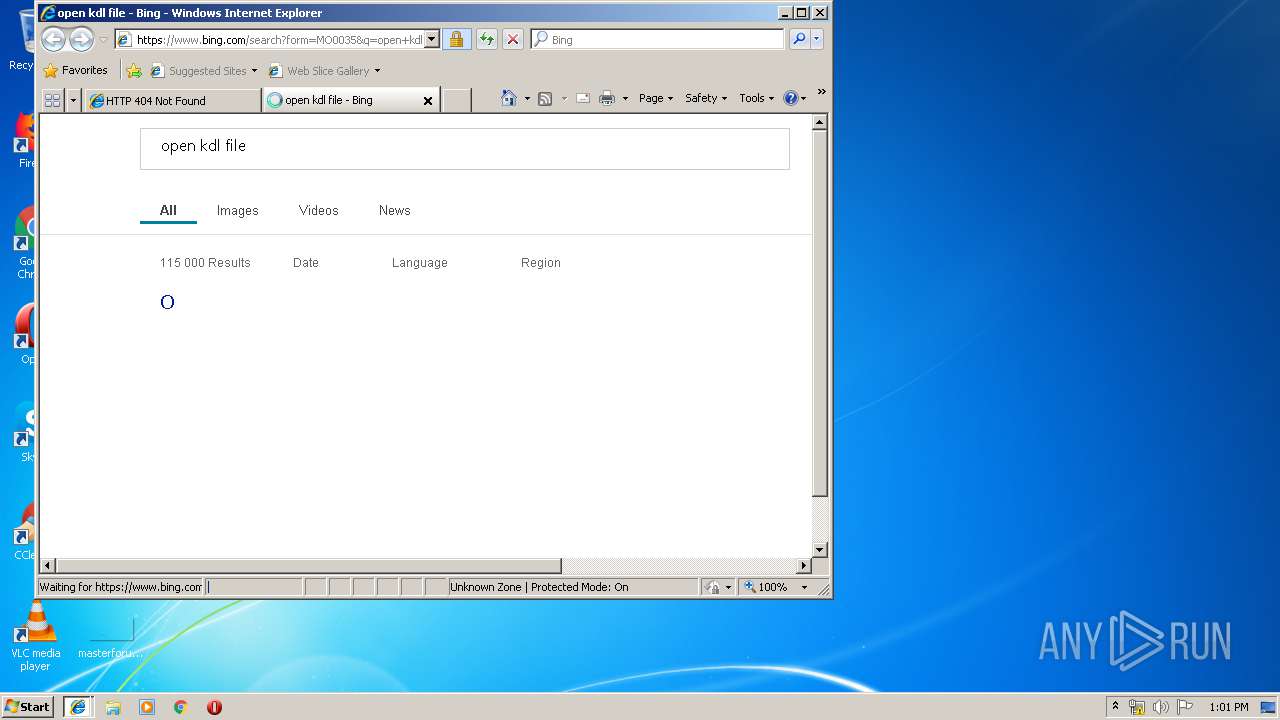Viewport: 1280px width, 720px height.
Task: Go forward with the Forward arrow button
Action: [81, 39]
